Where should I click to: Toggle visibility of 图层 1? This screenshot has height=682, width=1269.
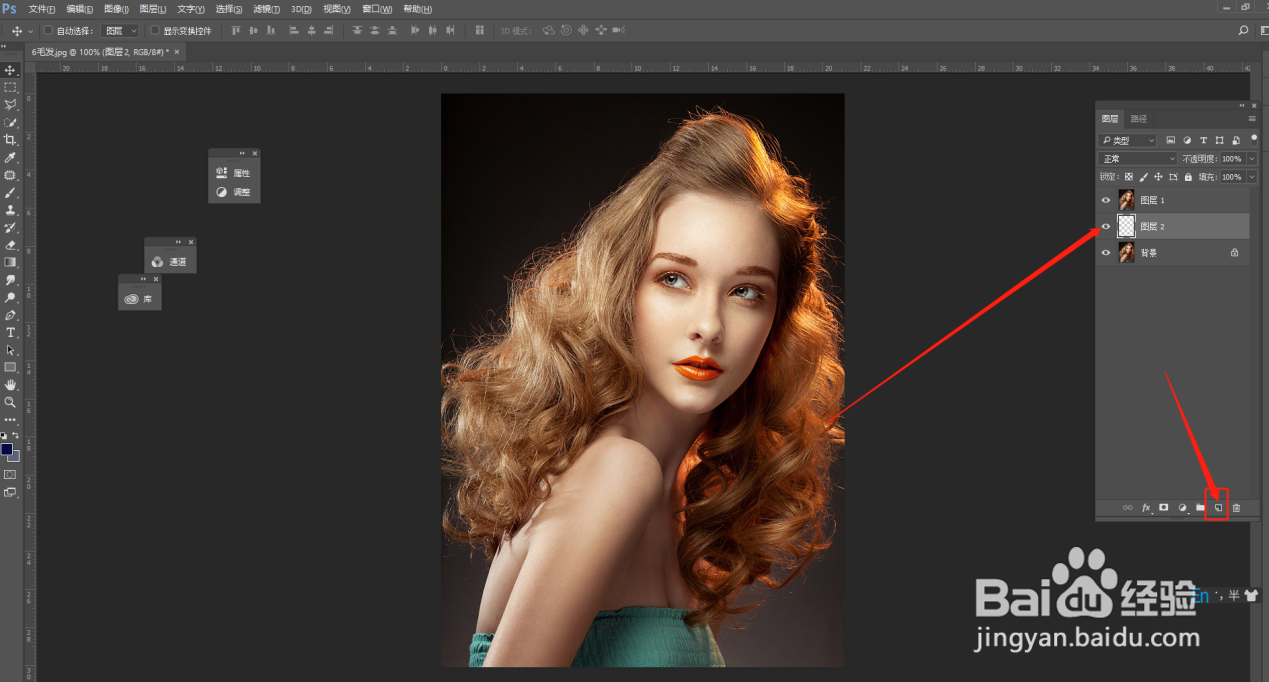[1105, 199]
